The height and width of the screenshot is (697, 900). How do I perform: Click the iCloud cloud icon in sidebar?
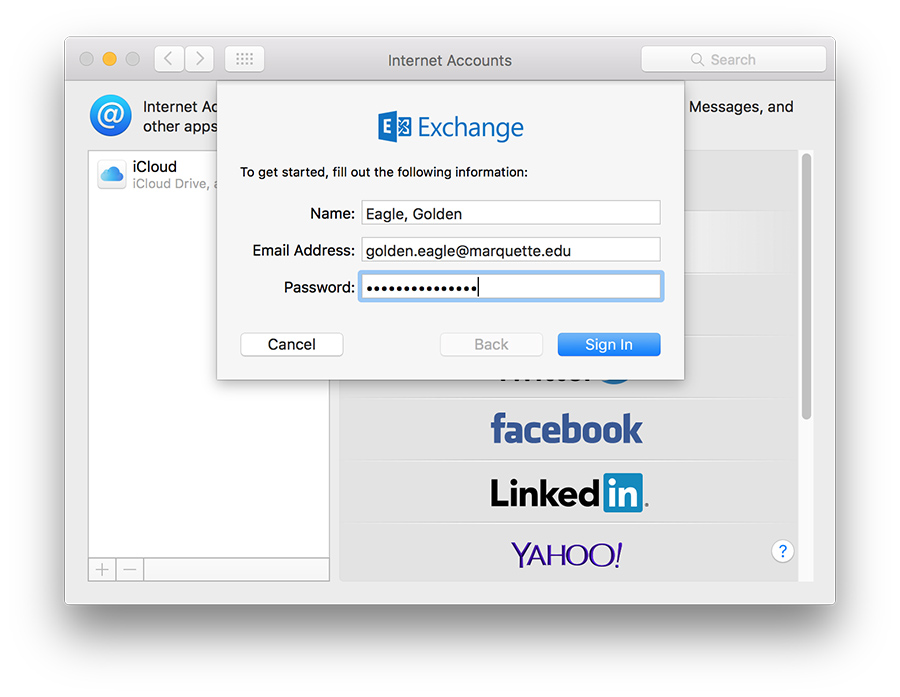(111, 175)
